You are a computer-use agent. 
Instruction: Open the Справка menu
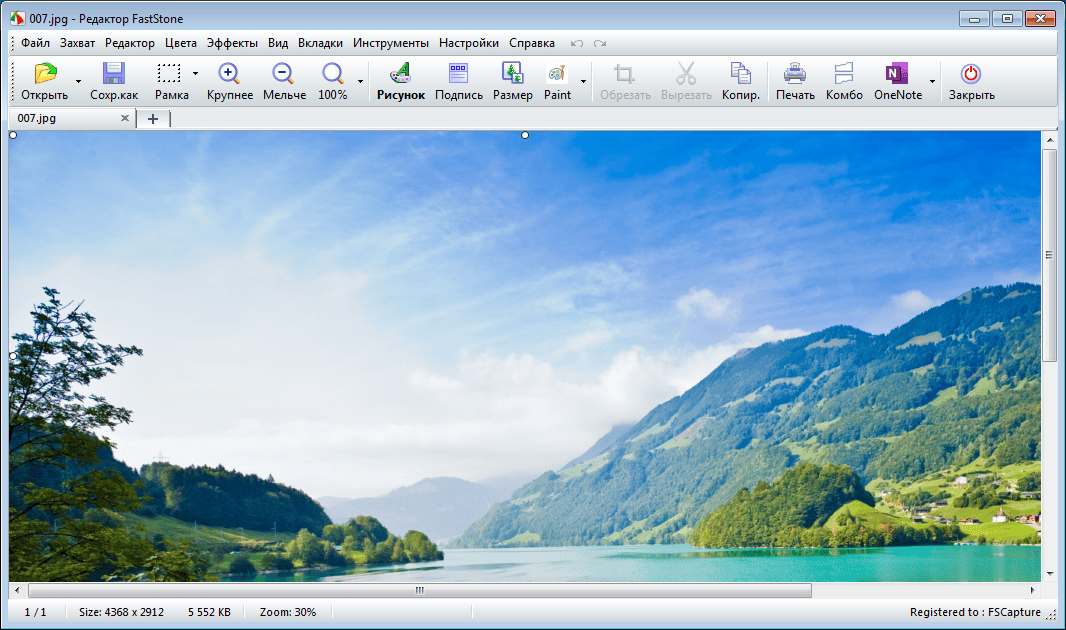(x=532, y=43)
